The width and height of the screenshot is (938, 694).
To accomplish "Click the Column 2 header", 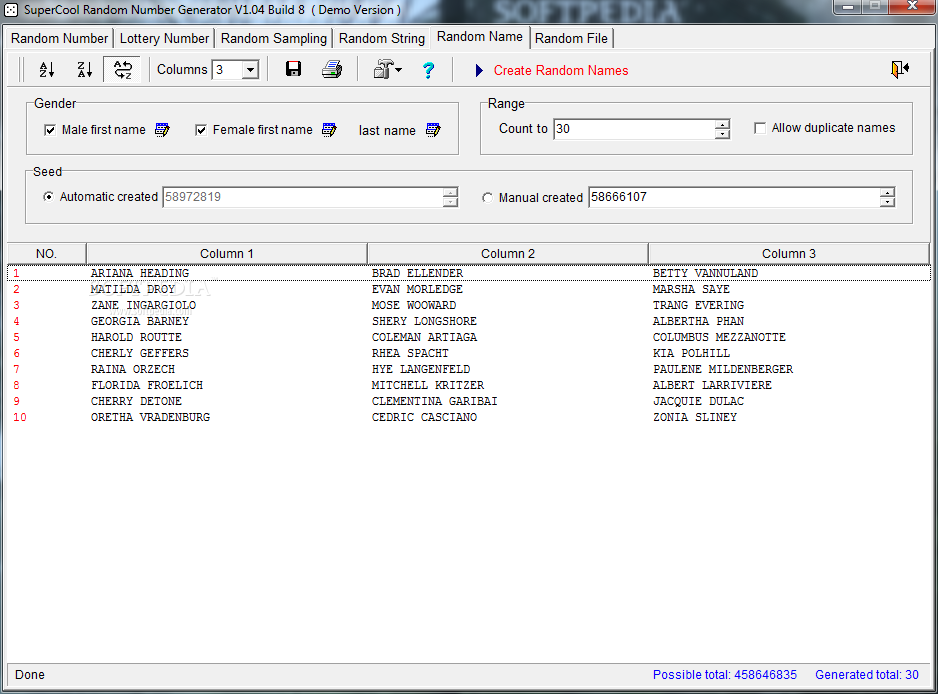I will point(508,254).
